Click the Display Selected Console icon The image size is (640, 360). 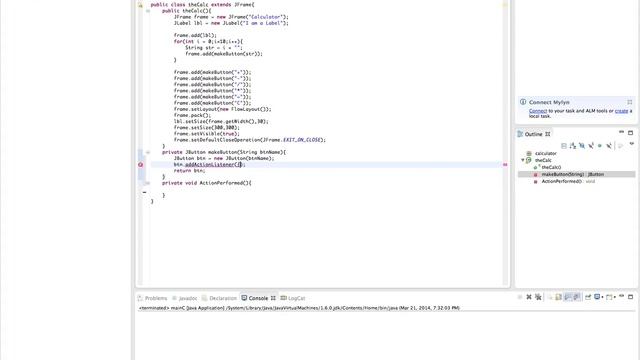click(597, 297)
